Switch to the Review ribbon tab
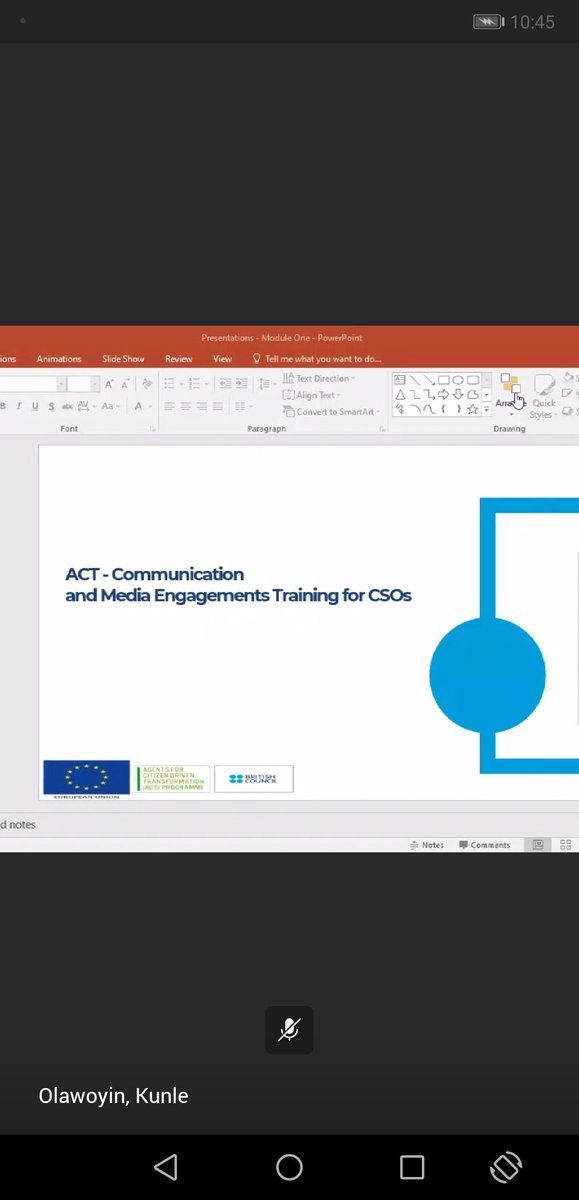Screen dimensions: 579x1200 click(179, 359)
